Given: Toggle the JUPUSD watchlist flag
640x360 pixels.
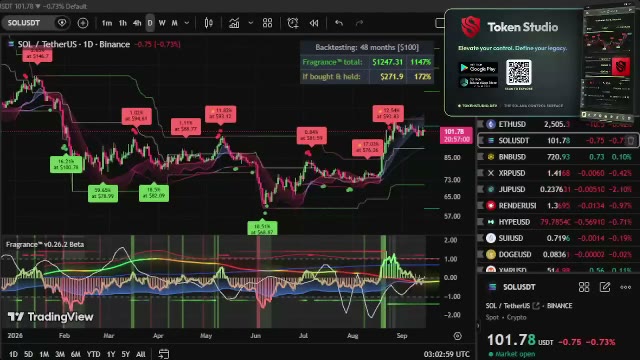Looking at the screenshot, I should (480, 189).
